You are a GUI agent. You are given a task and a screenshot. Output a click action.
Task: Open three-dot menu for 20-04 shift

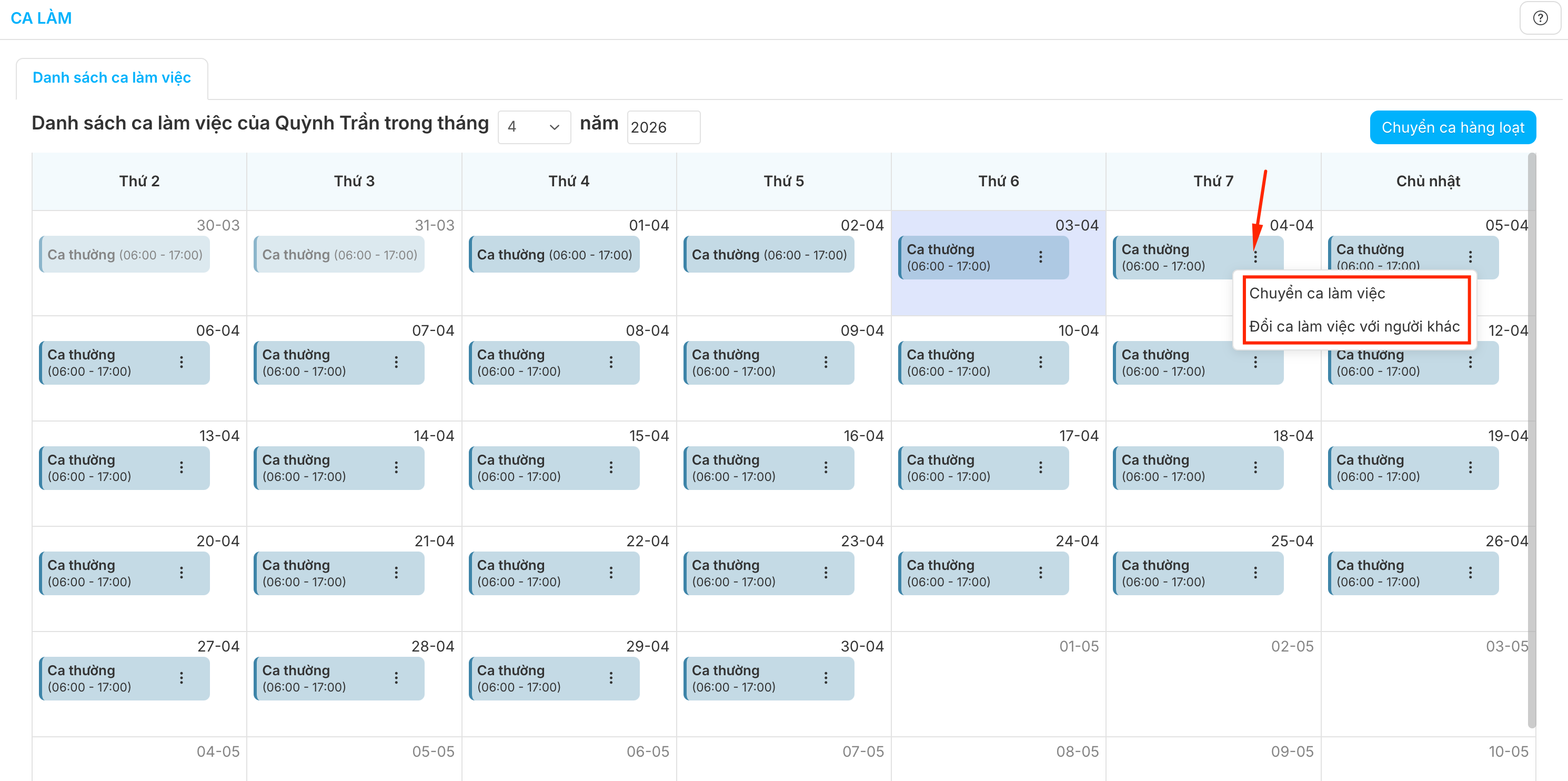[x=182, y=573]
